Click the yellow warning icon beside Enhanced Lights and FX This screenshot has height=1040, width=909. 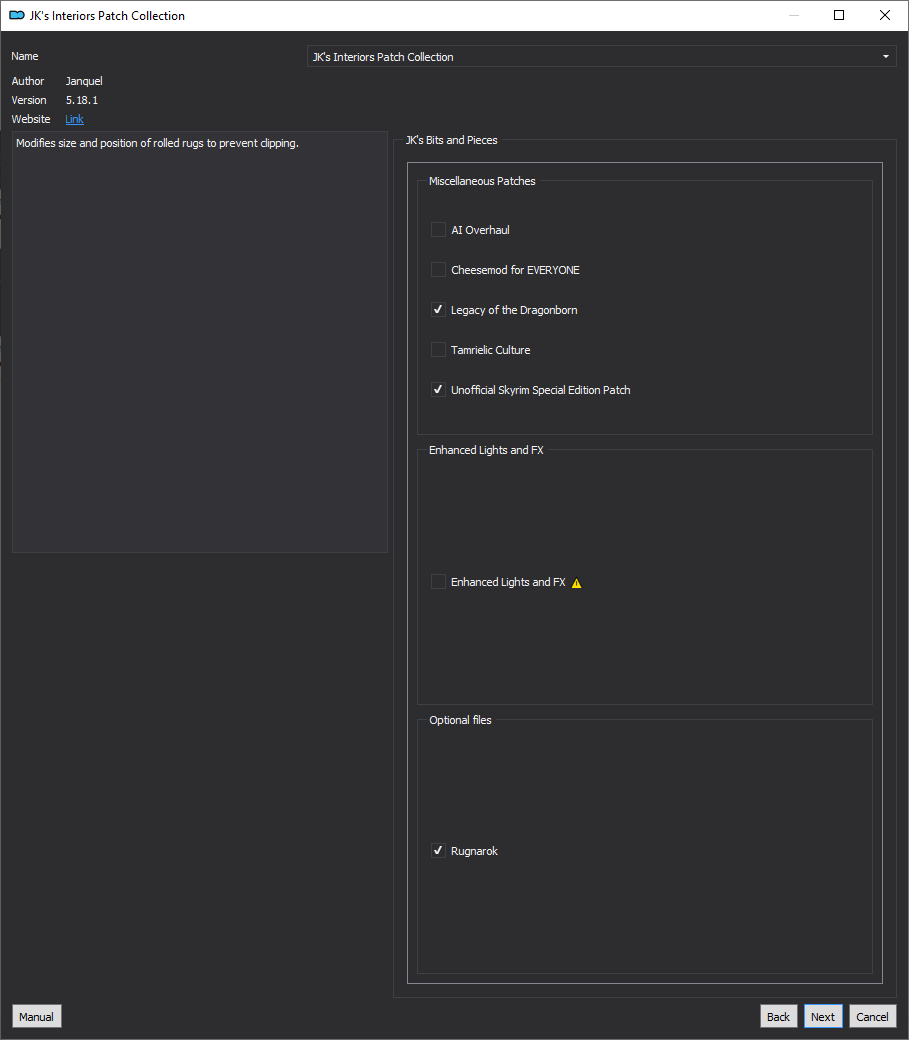[577, 583]
